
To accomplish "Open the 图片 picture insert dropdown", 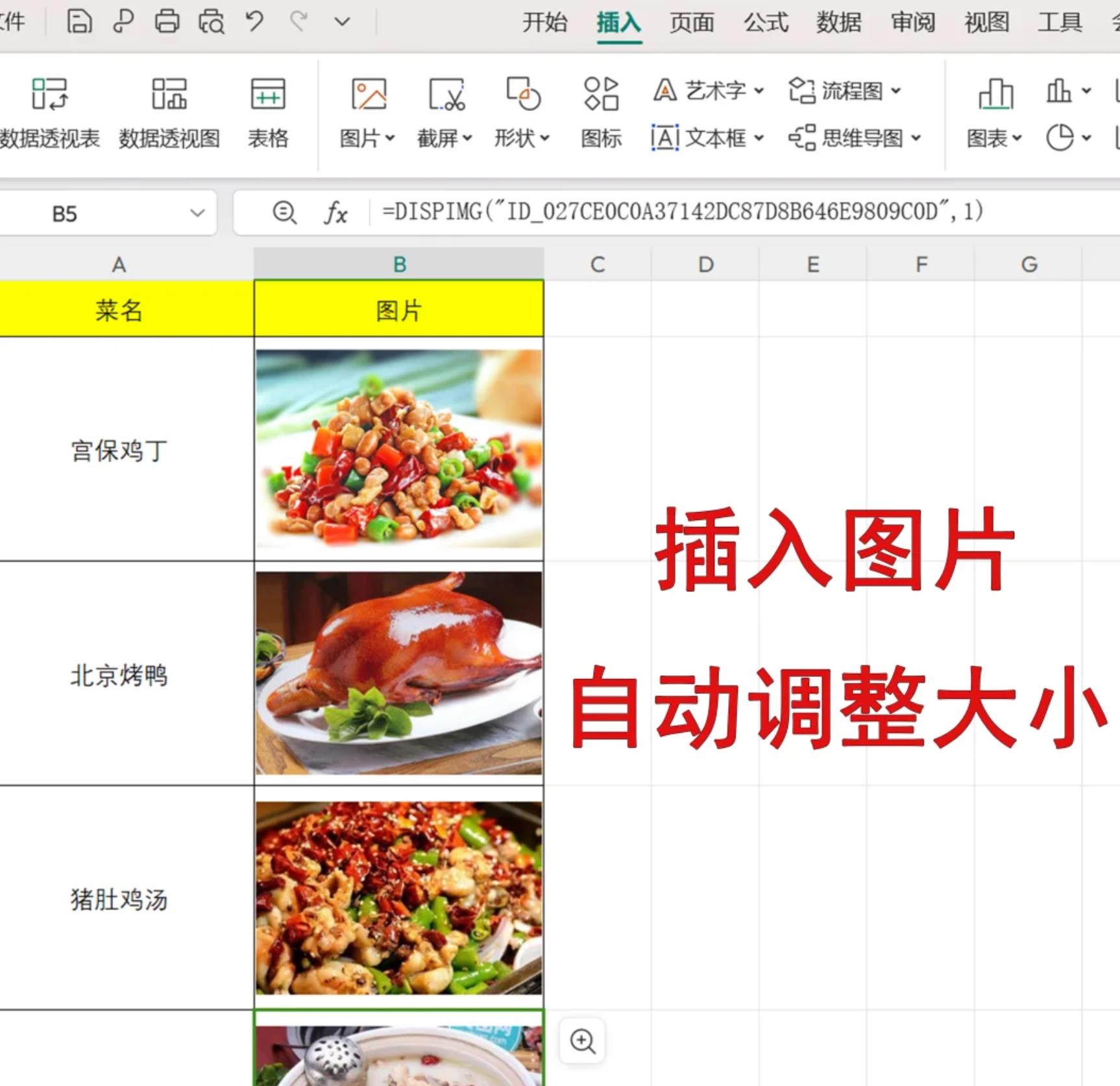I will (x=368, y=138).
